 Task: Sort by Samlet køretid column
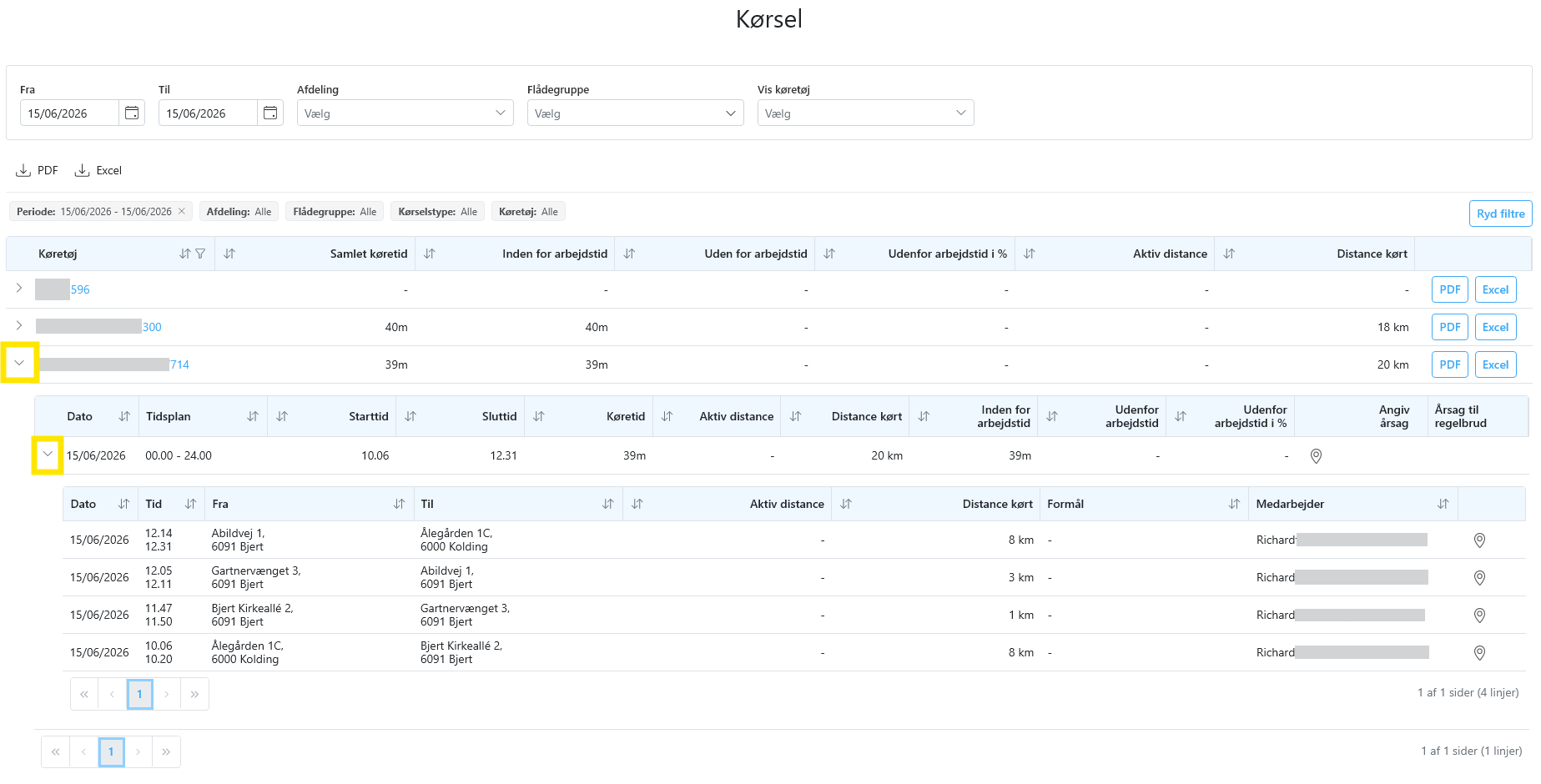(x=229, y=254)
